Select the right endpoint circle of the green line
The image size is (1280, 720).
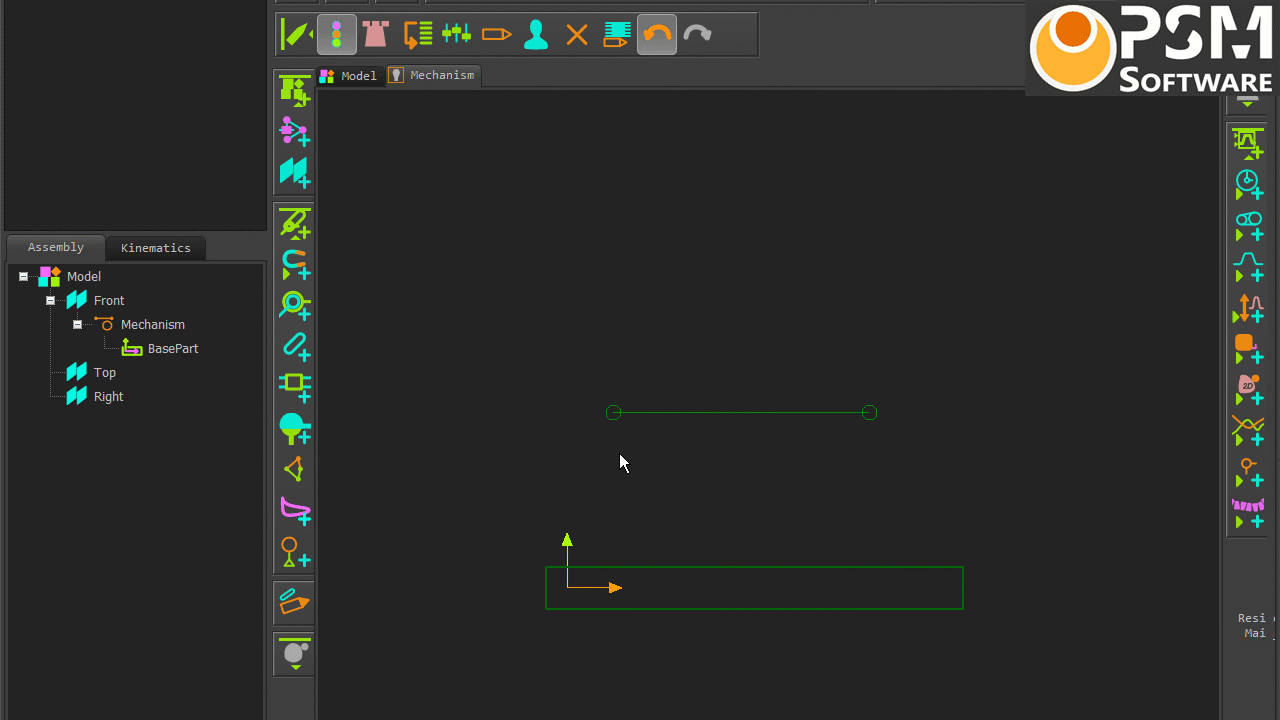[x=869, y=413]
